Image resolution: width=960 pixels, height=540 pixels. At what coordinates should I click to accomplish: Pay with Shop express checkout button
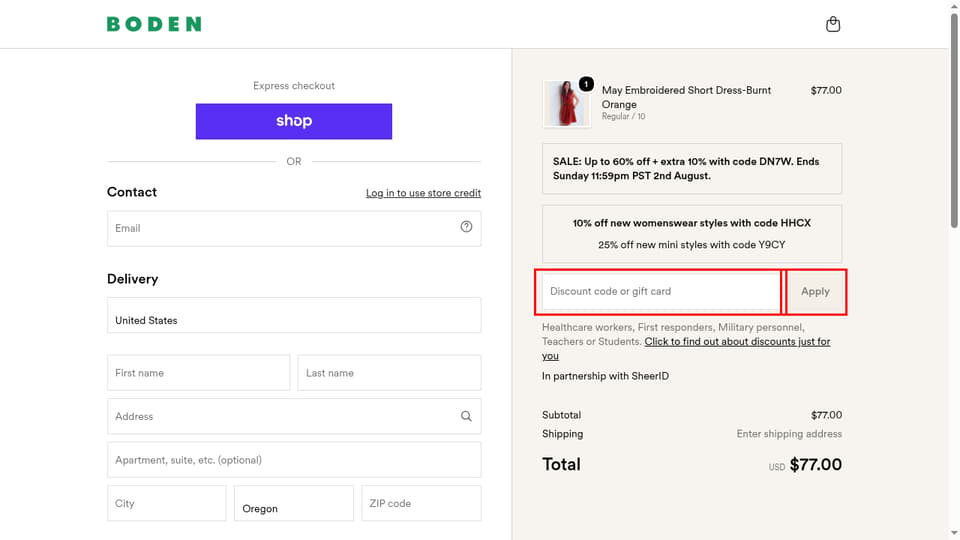(294, 121)
